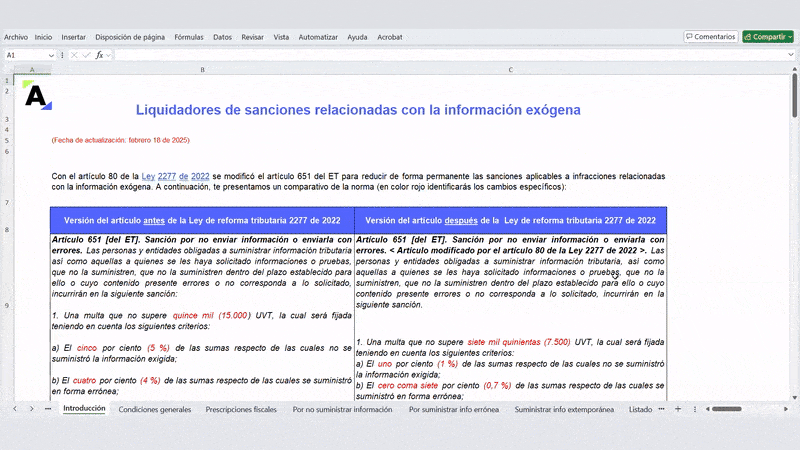The width and height of the screenshot is (800, 450).
Task: Open the Datos ribbon tab
Action: click(x=222, y=37)
